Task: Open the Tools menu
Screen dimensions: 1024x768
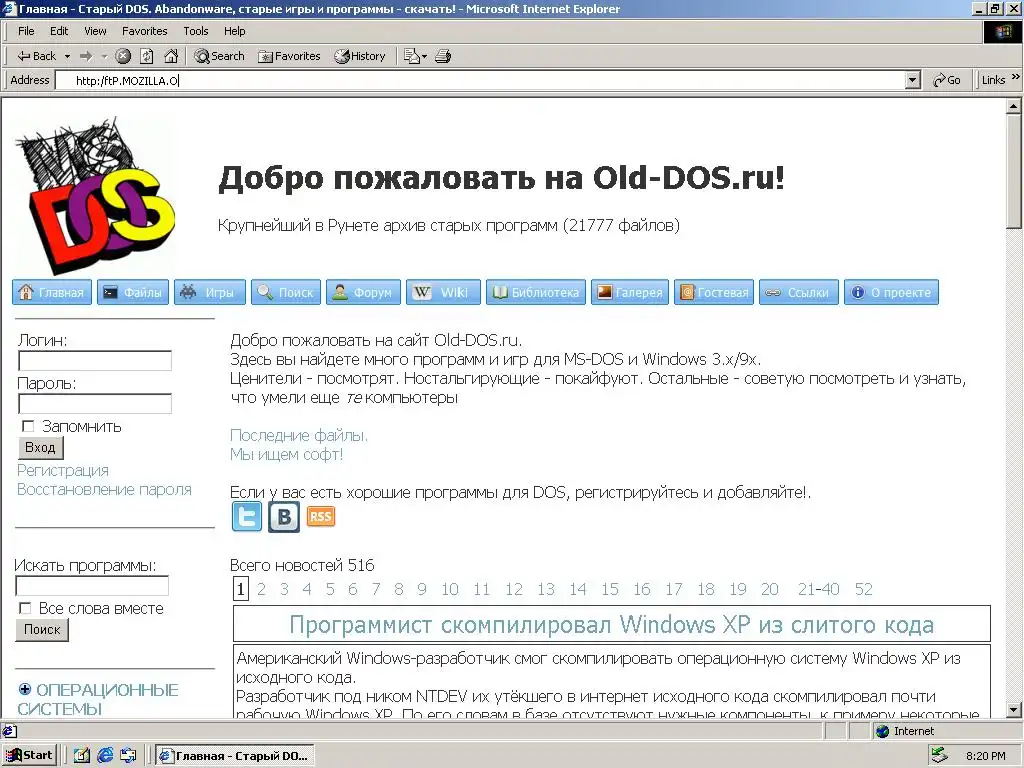Action: tap(195, 31)
